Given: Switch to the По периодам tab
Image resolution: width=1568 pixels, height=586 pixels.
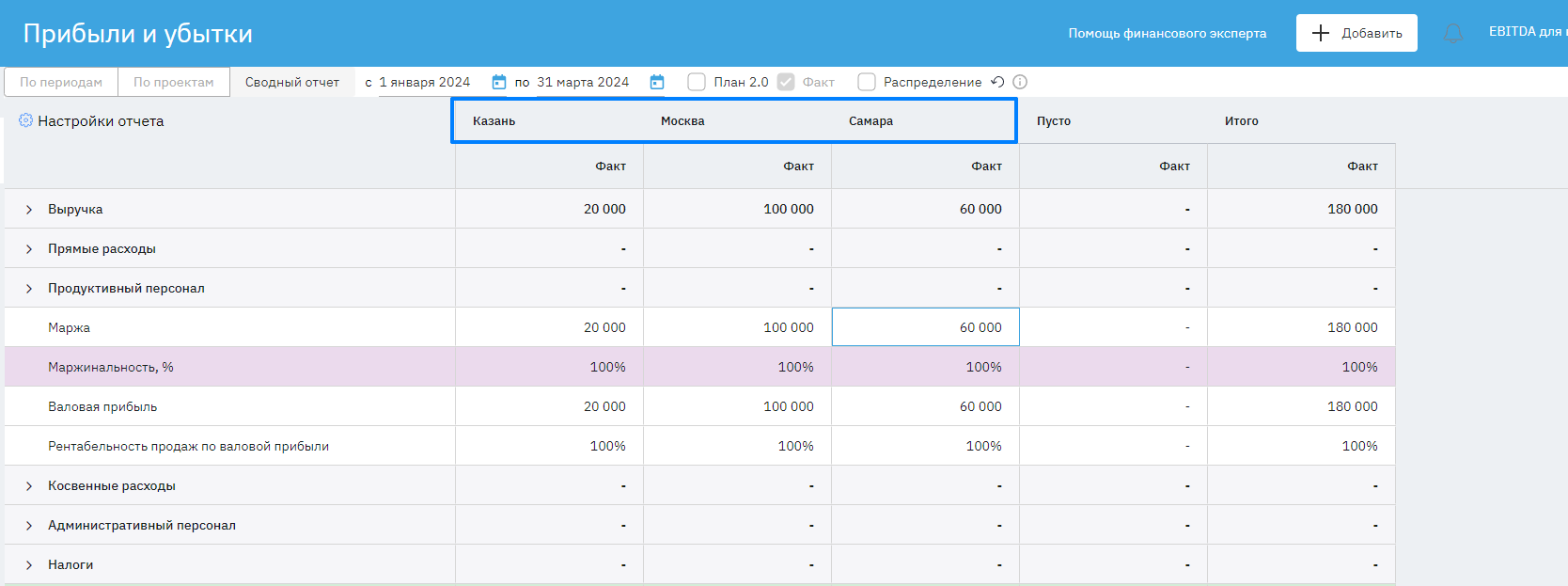Looking at the screenshot, I should pyautogui.click(x=61, y=82).
